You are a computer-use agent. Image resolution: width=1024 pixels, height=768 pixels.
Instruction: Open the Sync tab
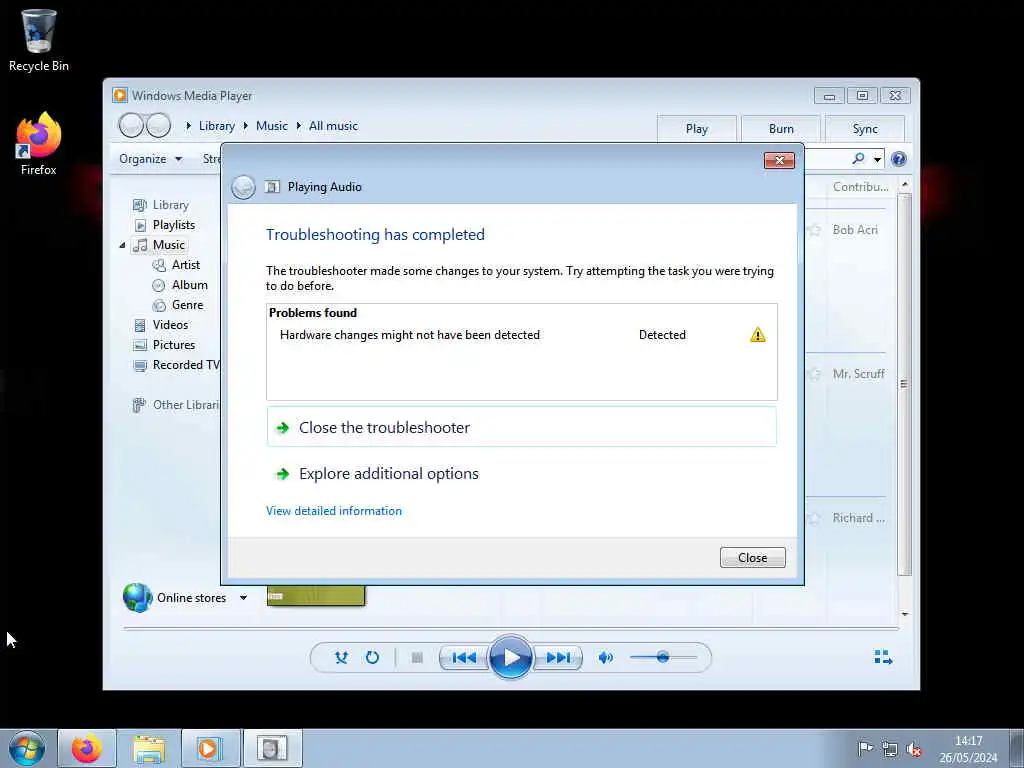point(865,129)
